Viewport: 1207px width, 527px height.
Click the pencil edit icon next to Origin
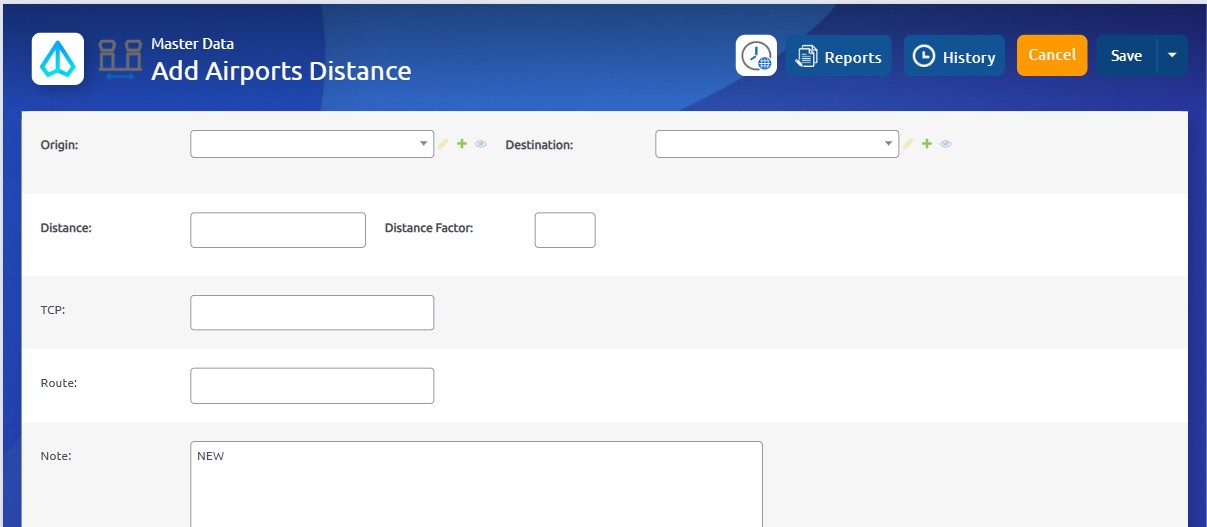tap(444, 144)
